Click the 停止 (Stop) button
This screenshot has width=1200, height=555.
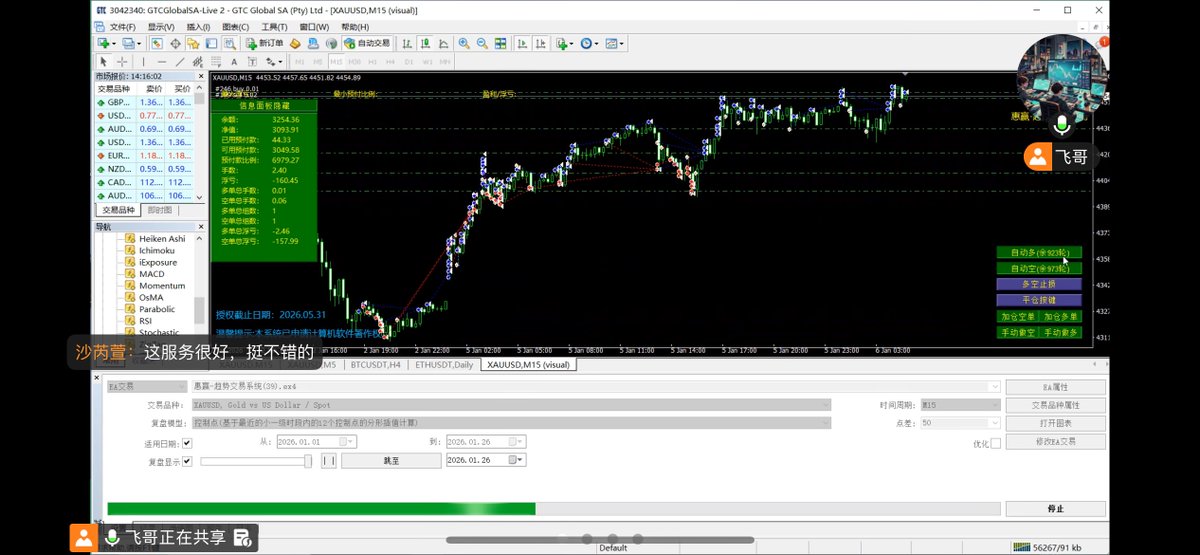click(1055, 508)
